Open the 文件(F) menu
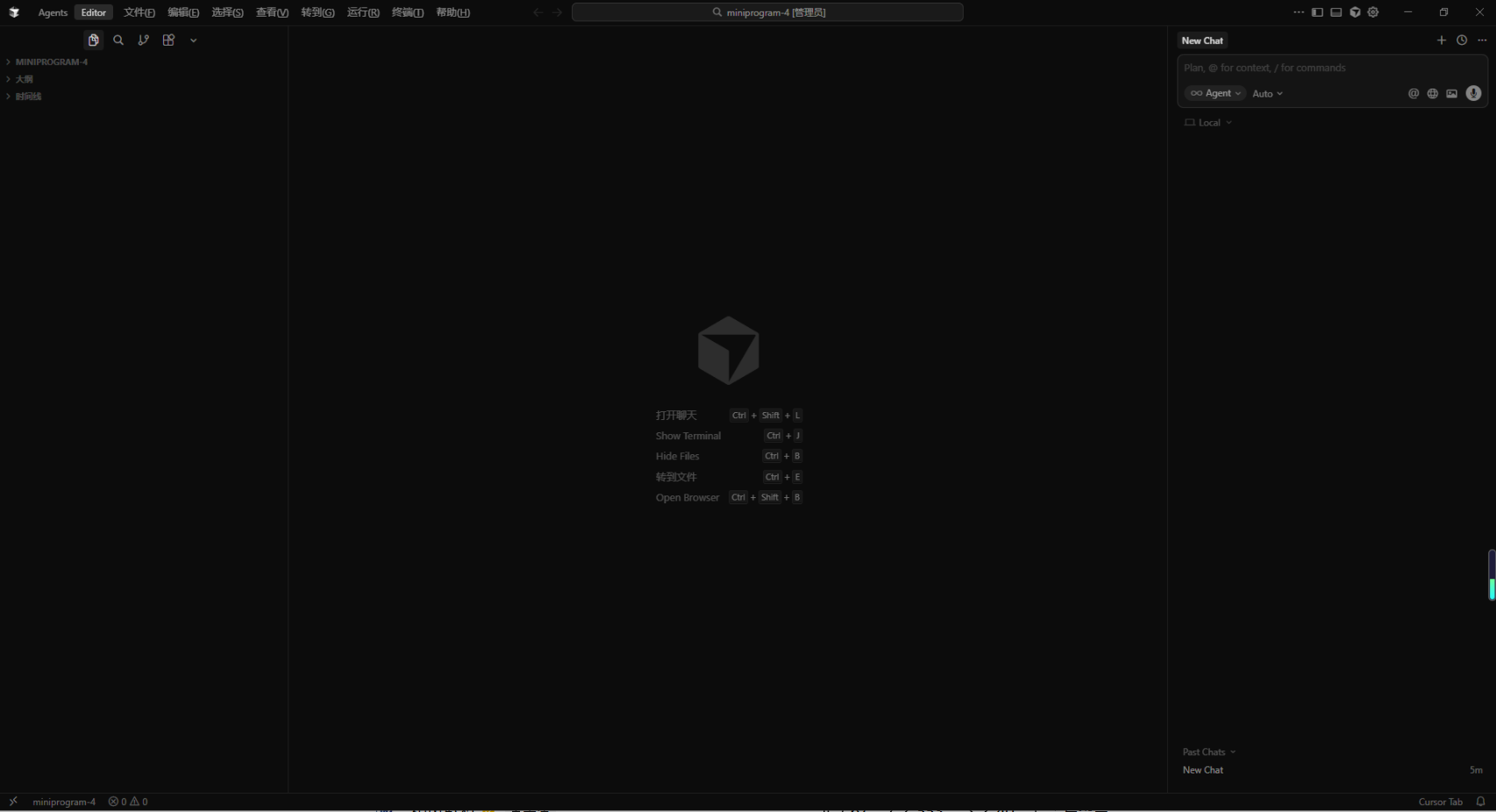This screenshot has height=812, width=1496. click(139, 12)
